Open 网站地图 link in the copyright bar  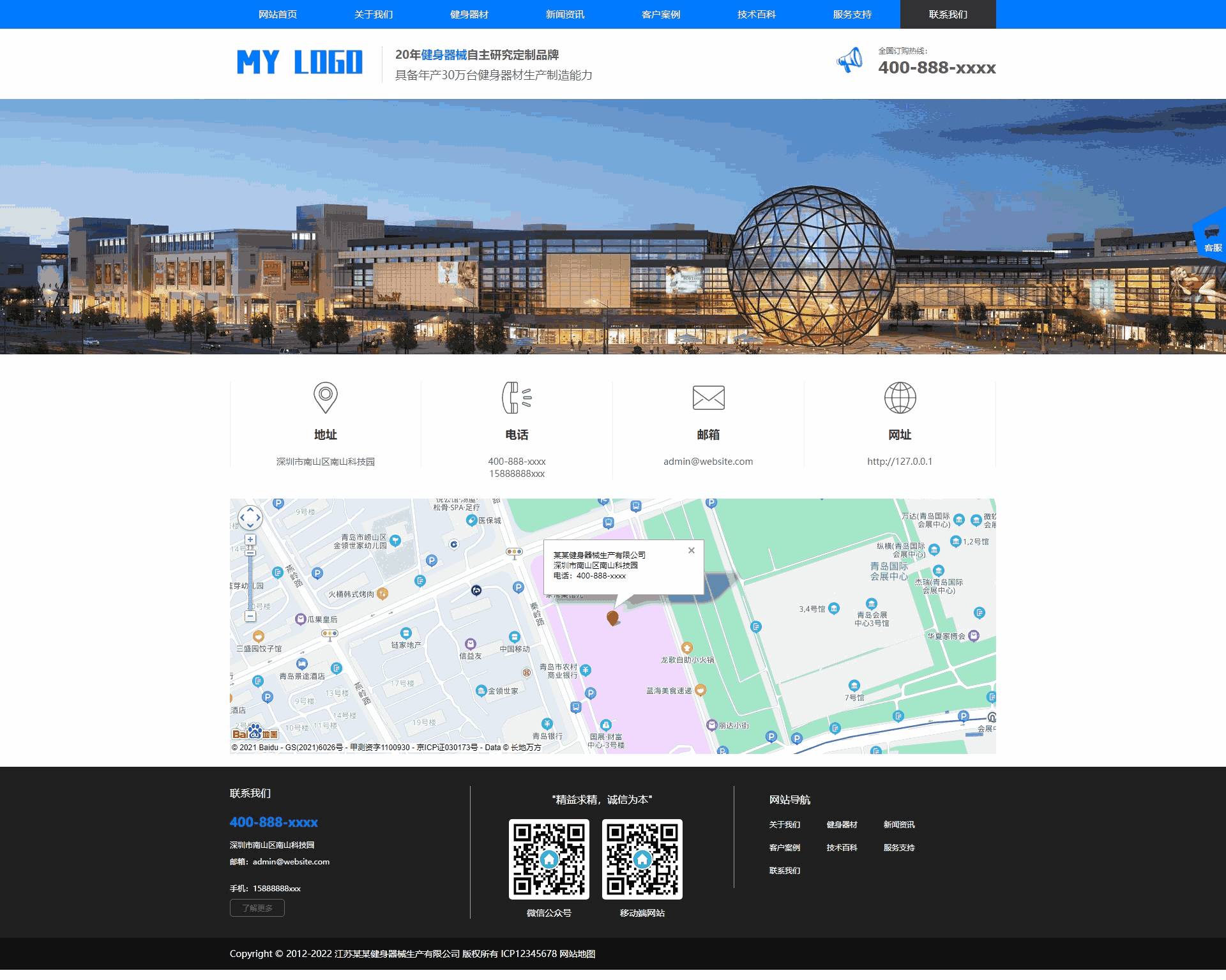click(577, 954)
